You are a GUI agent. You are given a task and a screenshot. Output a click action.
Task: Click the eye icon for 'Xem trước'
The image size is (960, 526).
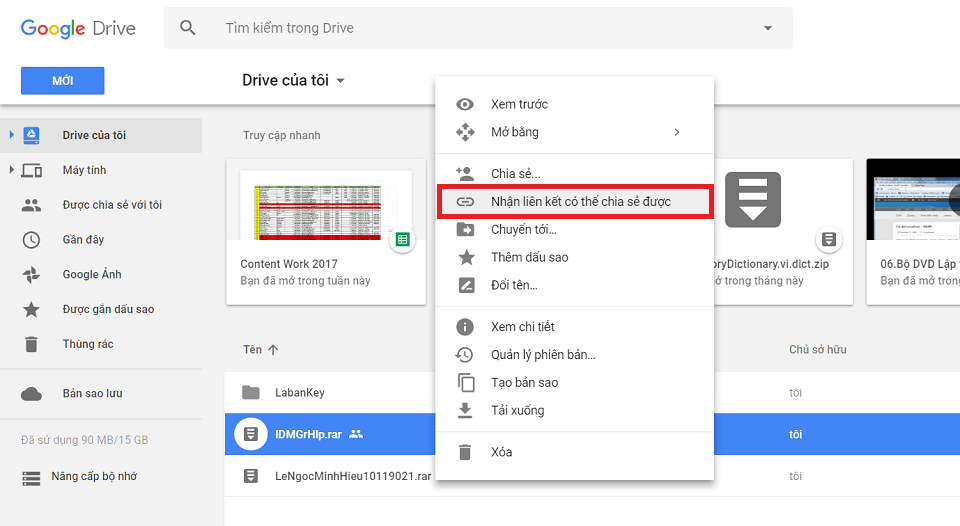coord(465,104)
